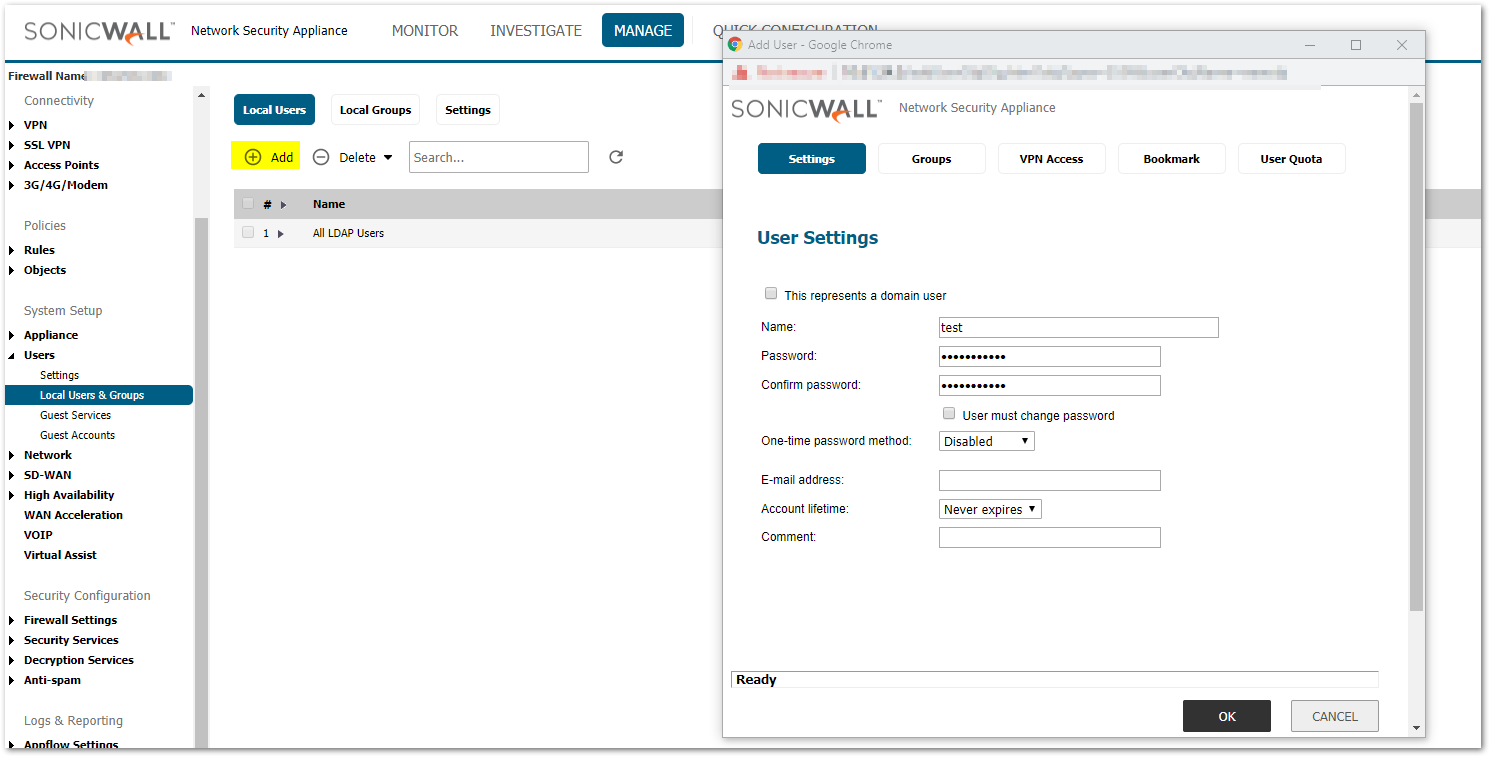Open the Local Groups tab
Image resolution: width=1490 pixels, height=757 pixels.
point(375,110)
